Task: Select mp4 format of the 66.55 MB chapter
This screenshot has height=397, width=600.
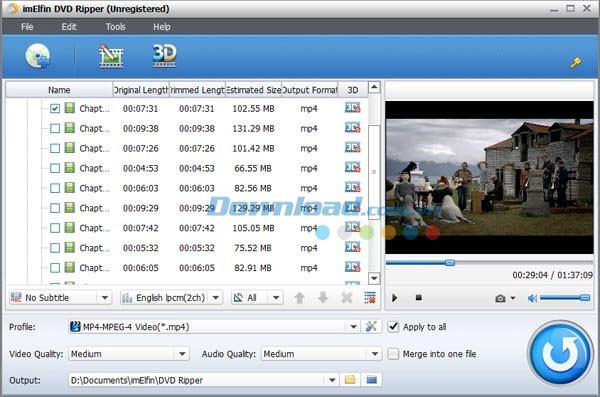Action: (x=309, y=168)
